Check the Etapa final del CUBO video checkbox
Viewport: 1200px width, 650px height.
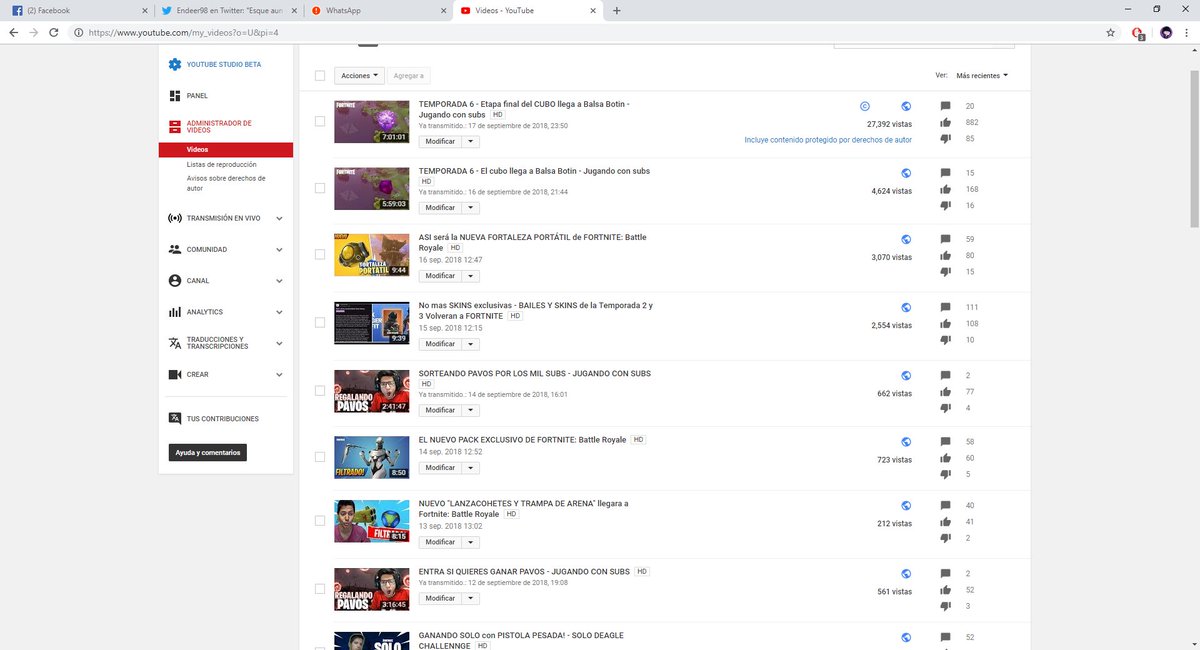click(x=320, y=121)
